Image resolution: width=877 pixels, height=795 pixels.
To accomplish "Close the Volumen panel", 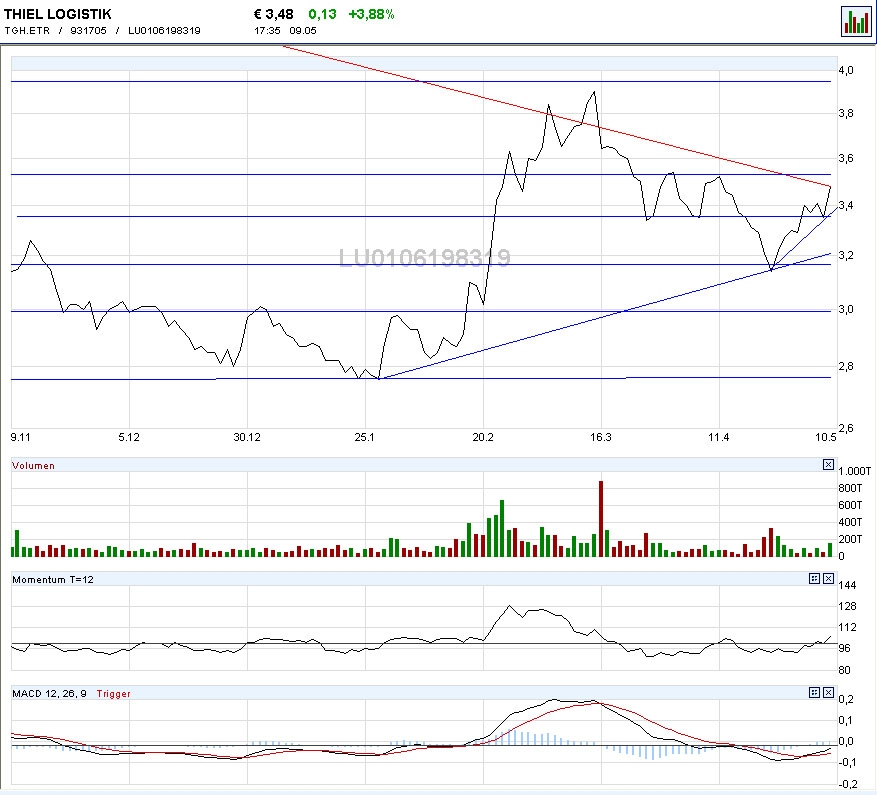I will (x=828, y=465).
